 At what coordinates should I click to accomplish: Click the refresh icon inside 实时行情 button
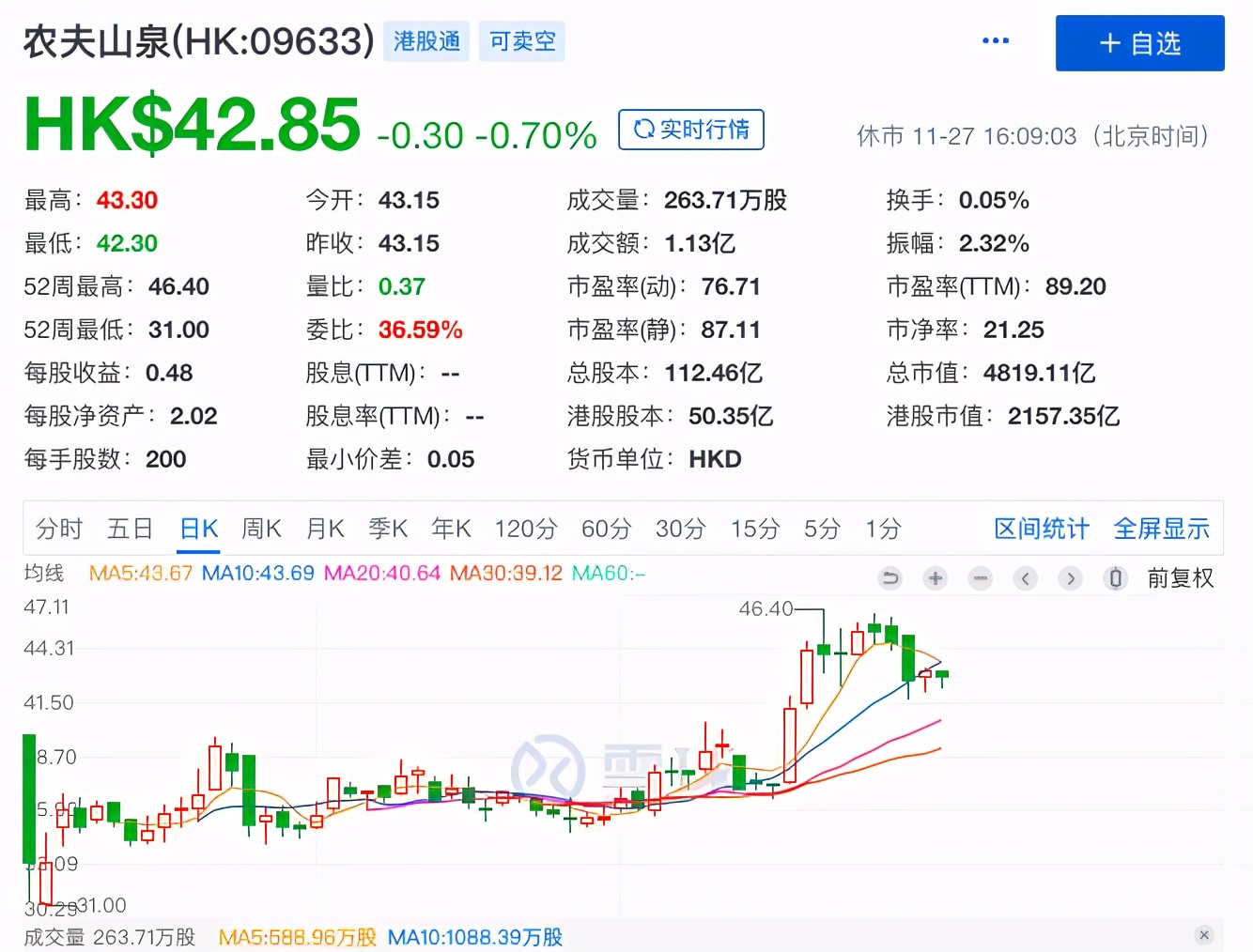pyautogui.click(x=644, y=130)
